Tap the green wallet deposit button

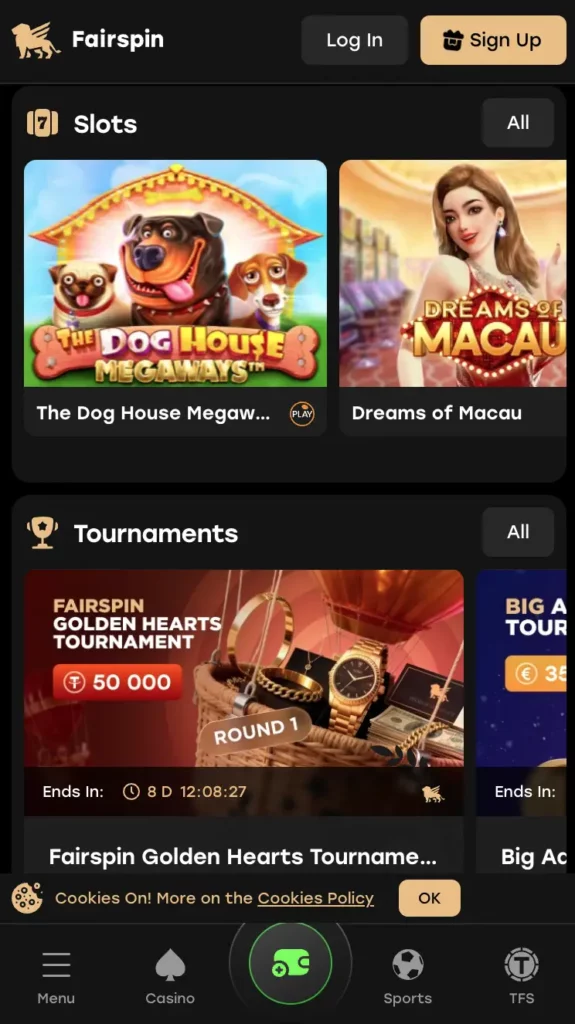click(290, 963)
